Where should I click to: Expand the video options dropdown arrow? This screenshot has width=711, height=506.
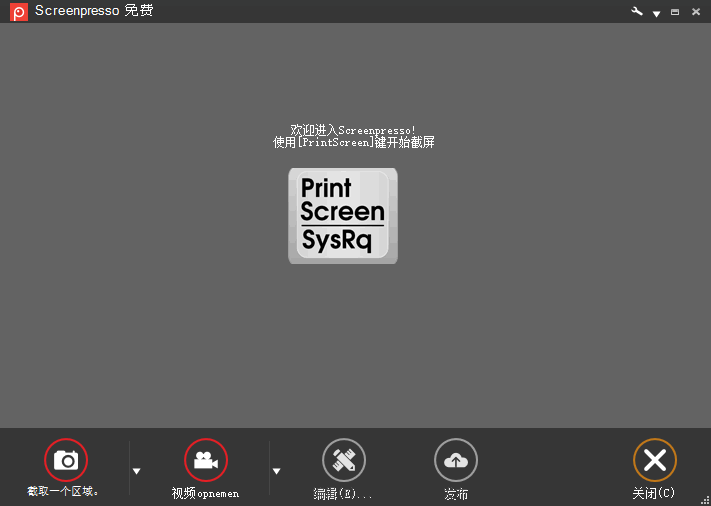[x=276, y=472]
